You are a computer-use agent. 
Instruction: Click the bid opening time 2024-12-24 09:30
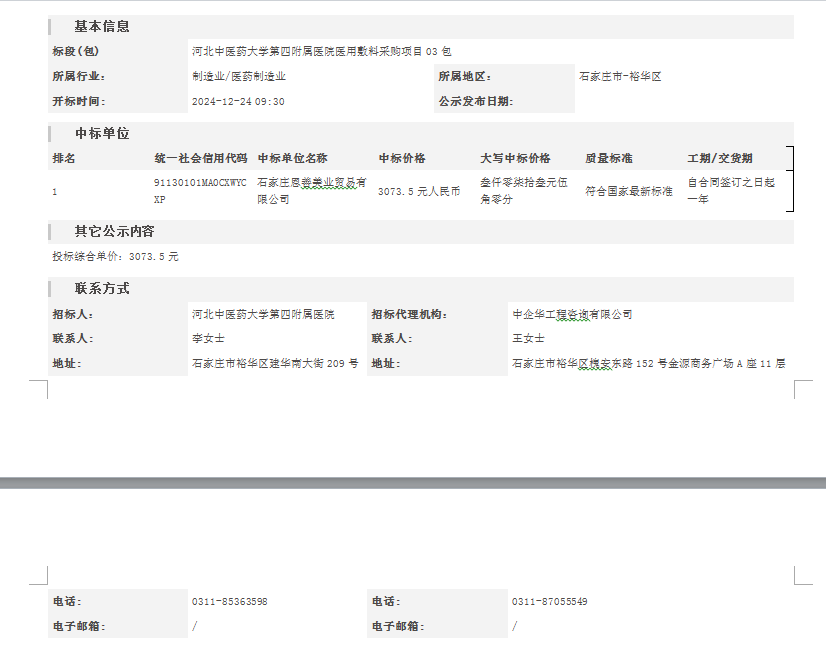click(x=238, y=101)
